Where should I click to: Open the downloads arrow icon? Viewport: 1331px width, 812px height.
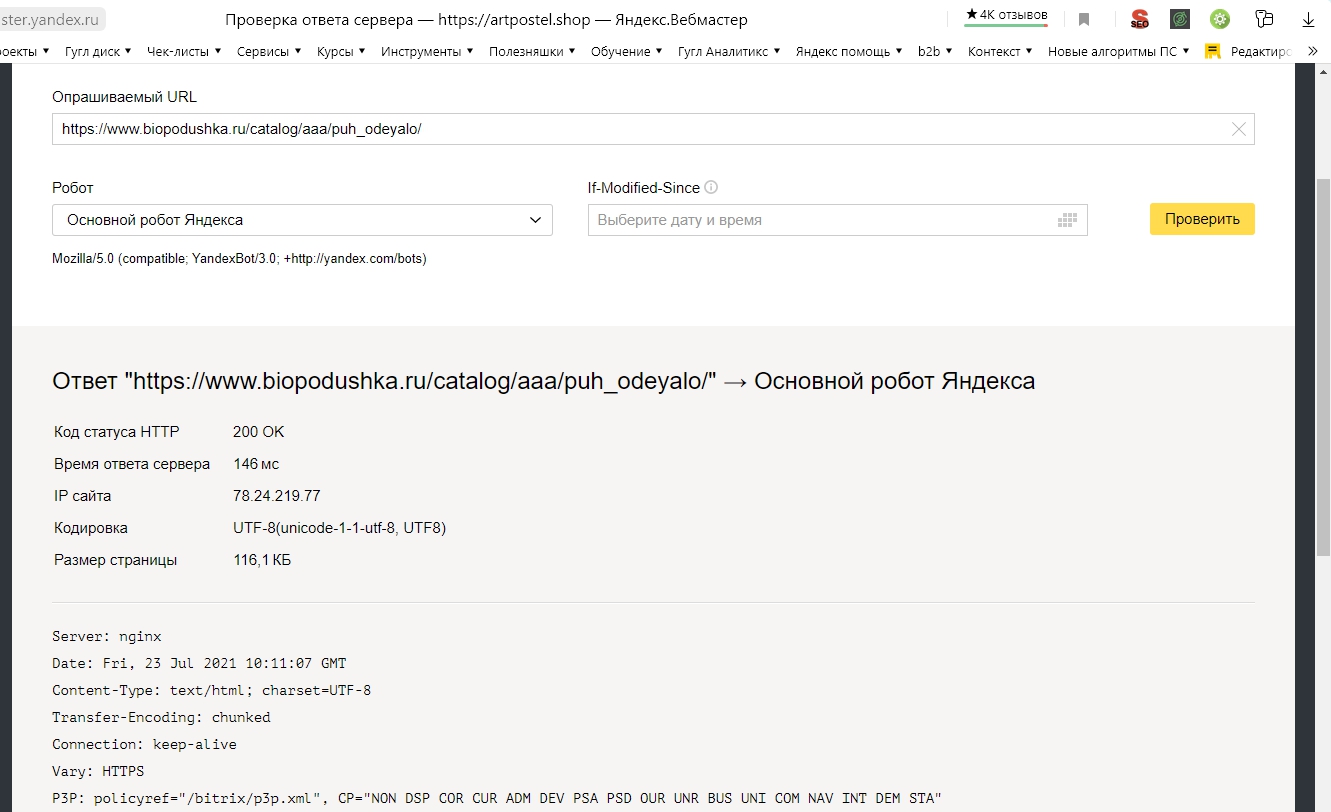click(1308, 19)
